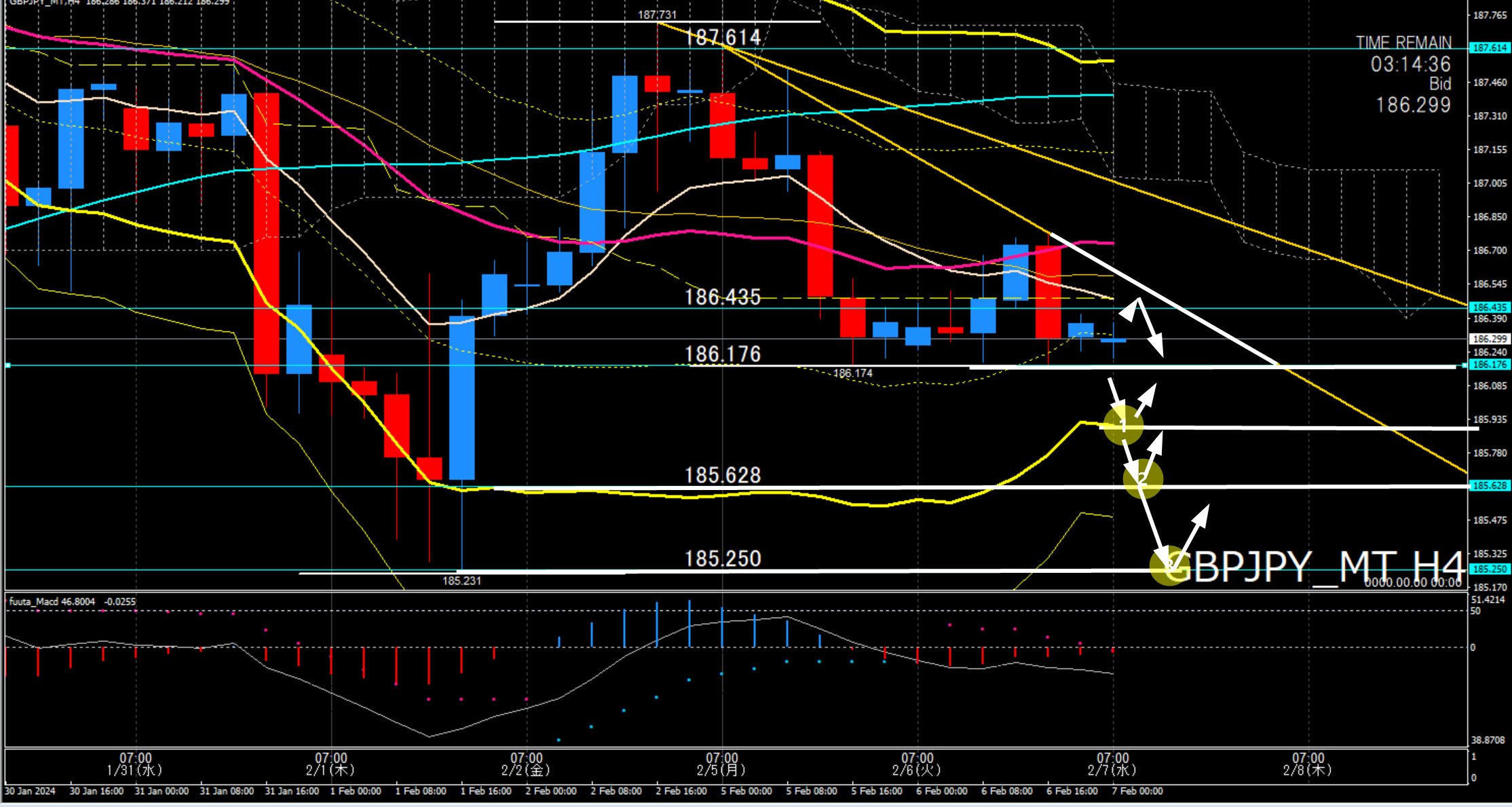Viewport: 1512px width, 807px height.
Task: Select the 2/1(木) date marker
Action: tap(330, 770)
